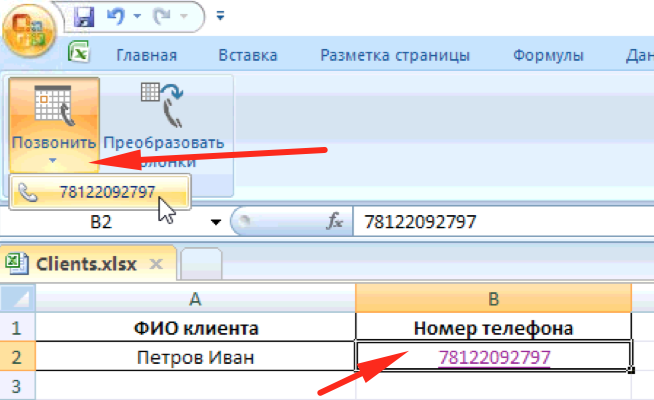Expand the Undo history dropdown arrow
Viewport: 654px width, 400px height.
coord(137,17)
